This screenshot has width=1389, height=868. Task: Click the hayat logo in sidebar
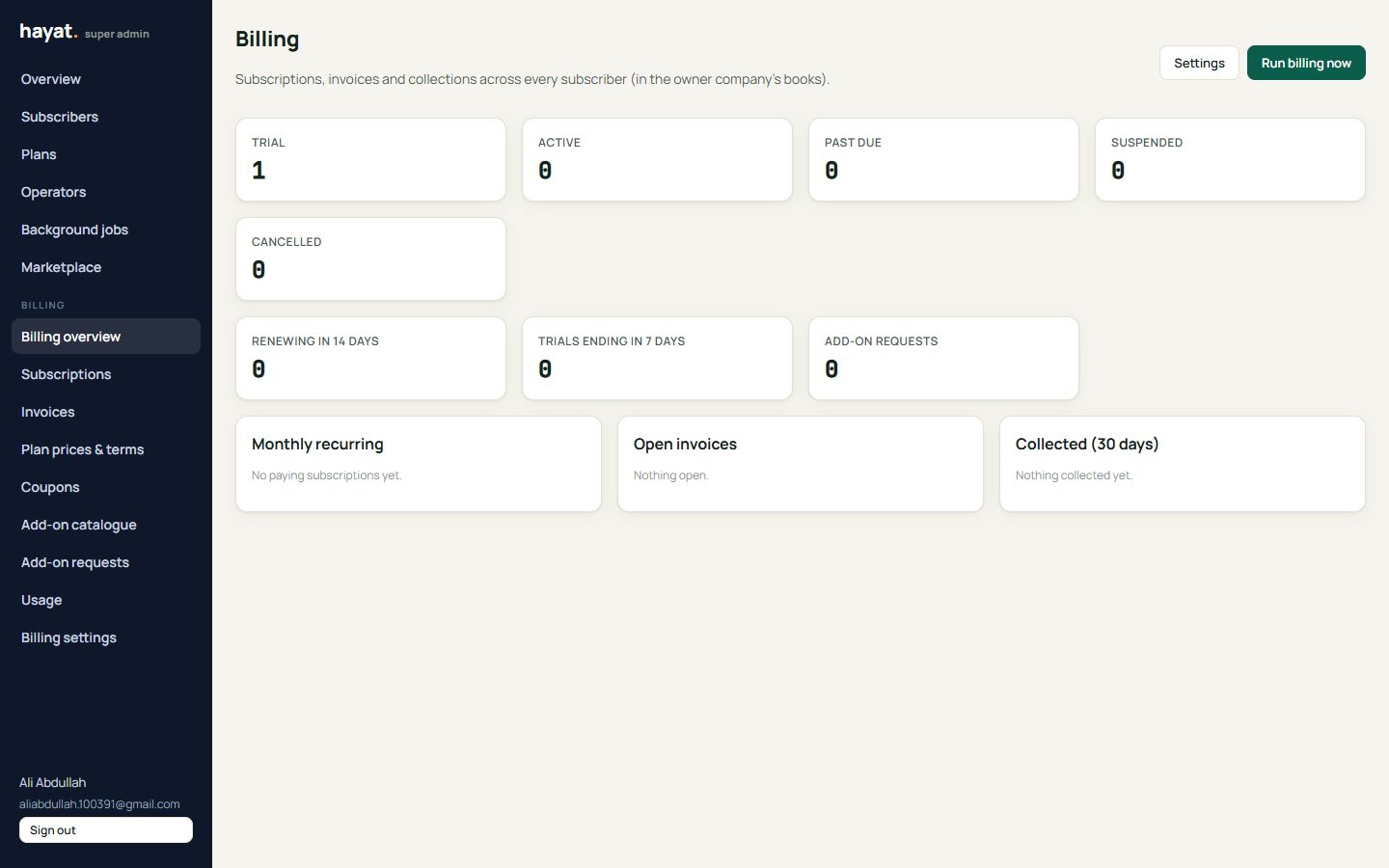(48, 32)
